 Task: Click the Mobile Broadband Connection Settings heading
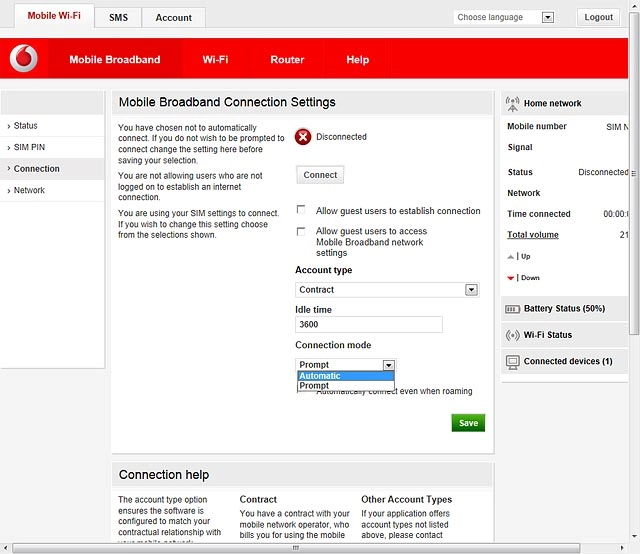click(x=227, y=102)
